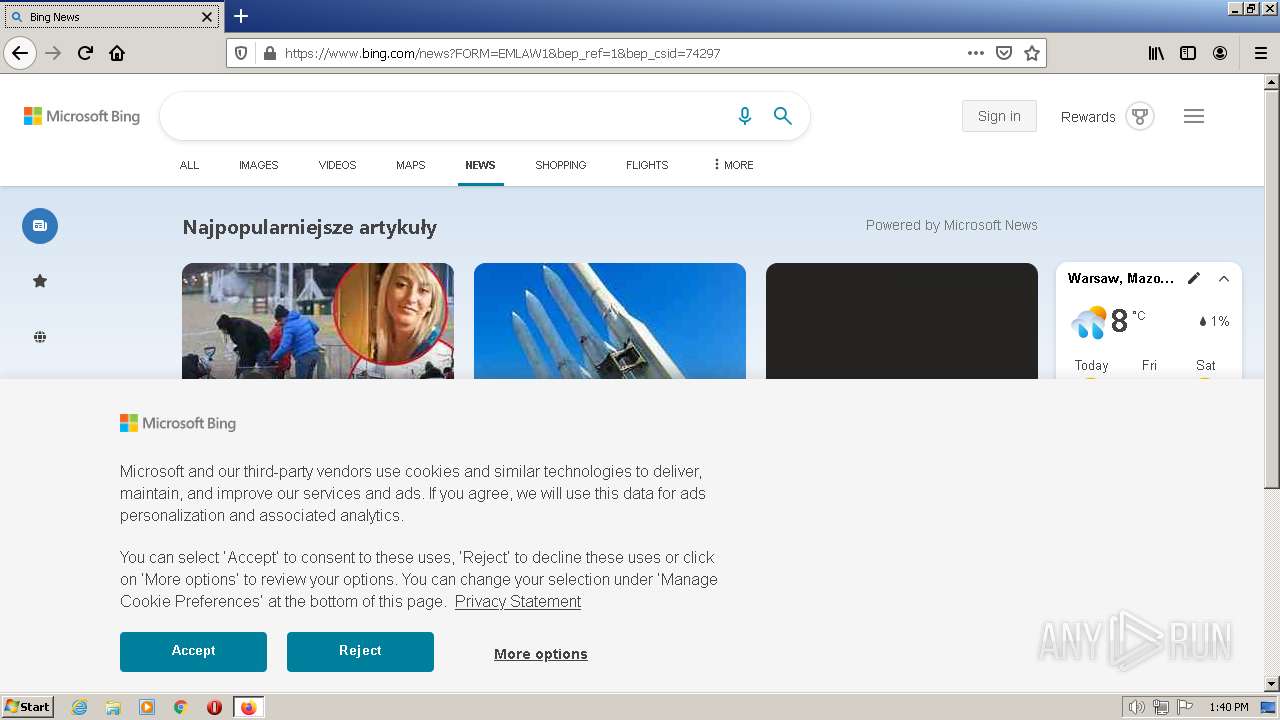
Task: Click the browser forward arrow
Action: [x=54, y=53]
